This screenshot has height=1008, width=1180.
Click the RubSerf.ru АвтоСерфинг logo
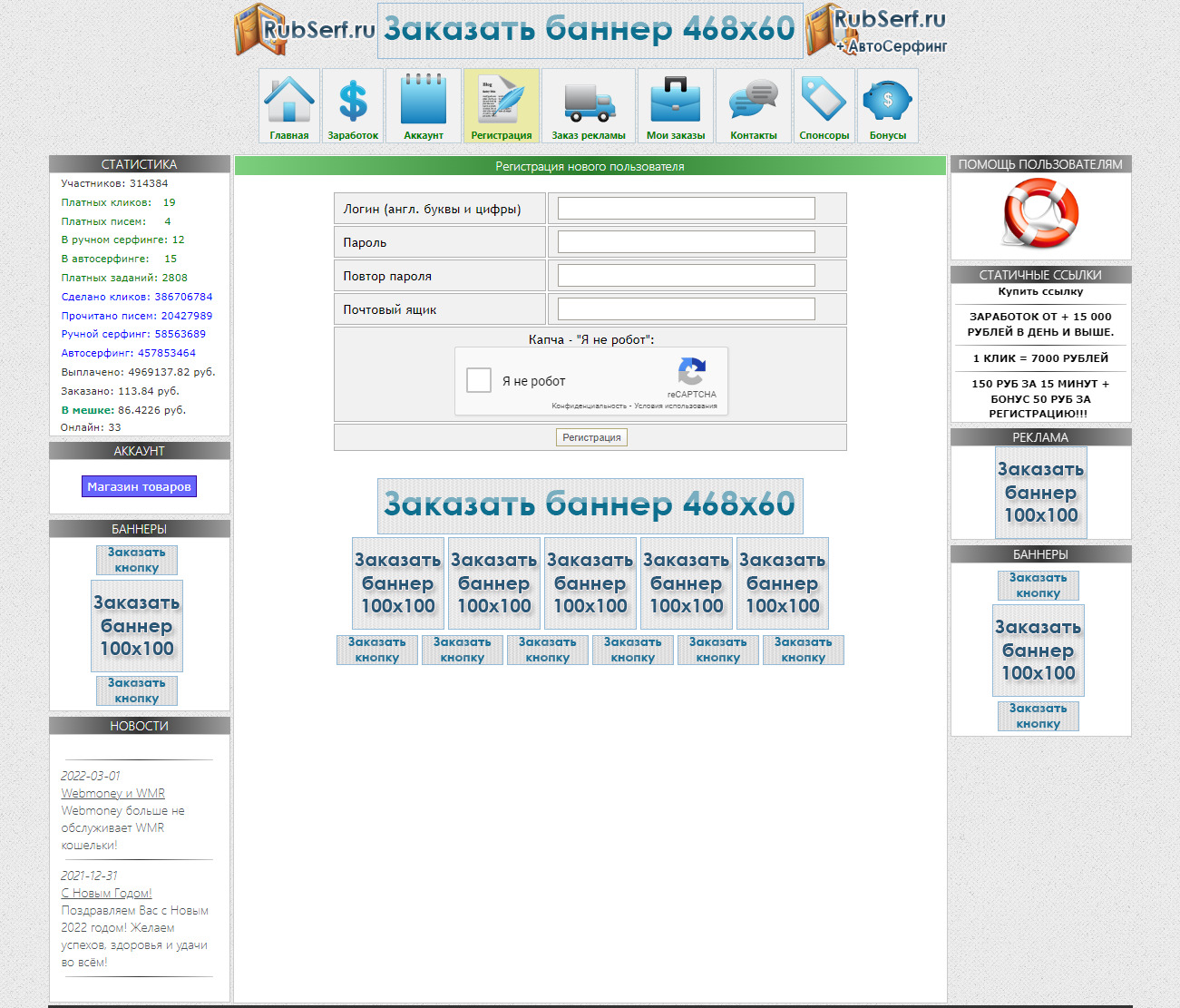pos(877,30)
